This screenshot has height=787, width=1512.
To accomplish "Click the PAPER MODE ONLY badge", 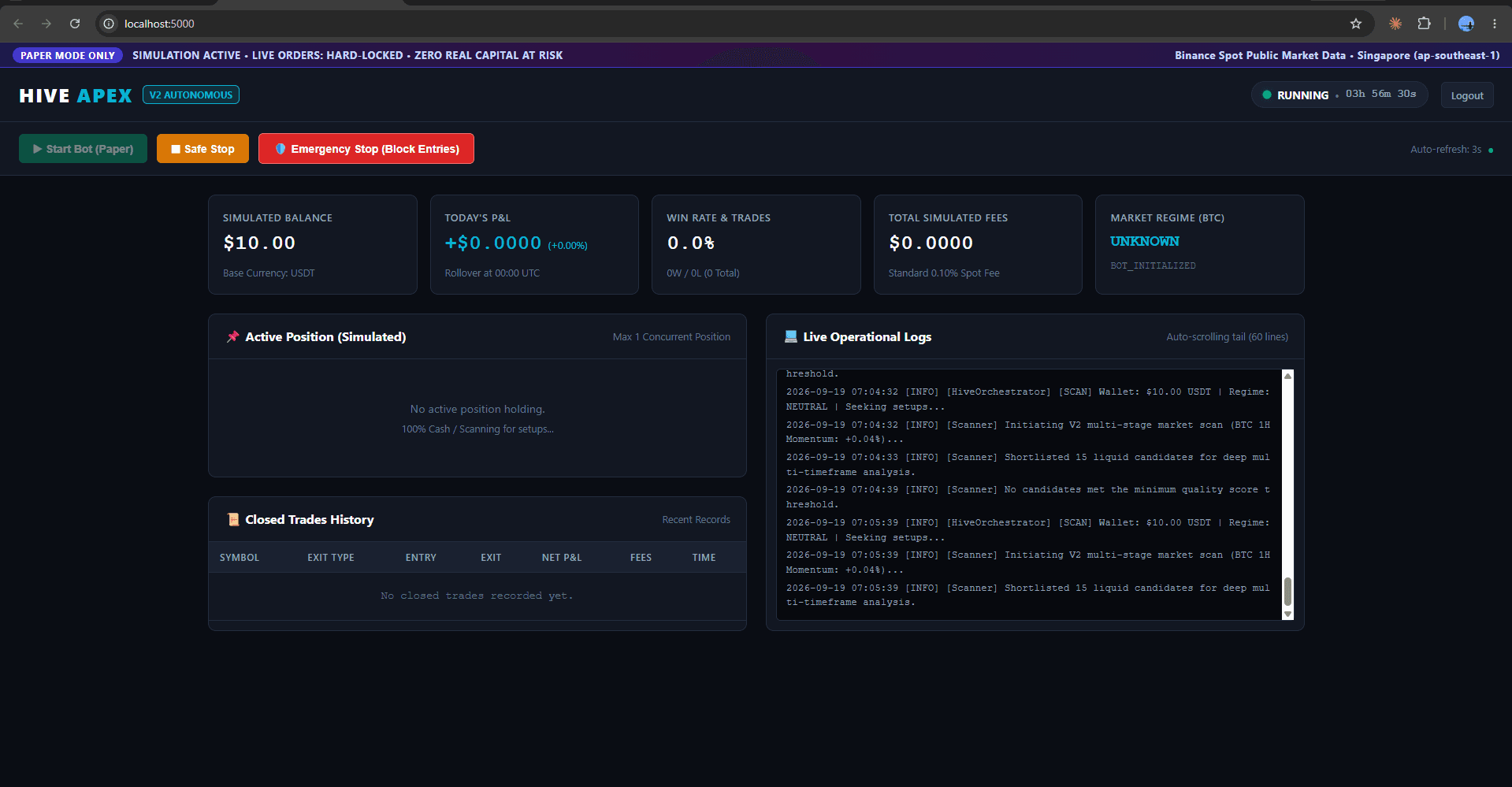I will pyautogui.click(x=68, y=55).
